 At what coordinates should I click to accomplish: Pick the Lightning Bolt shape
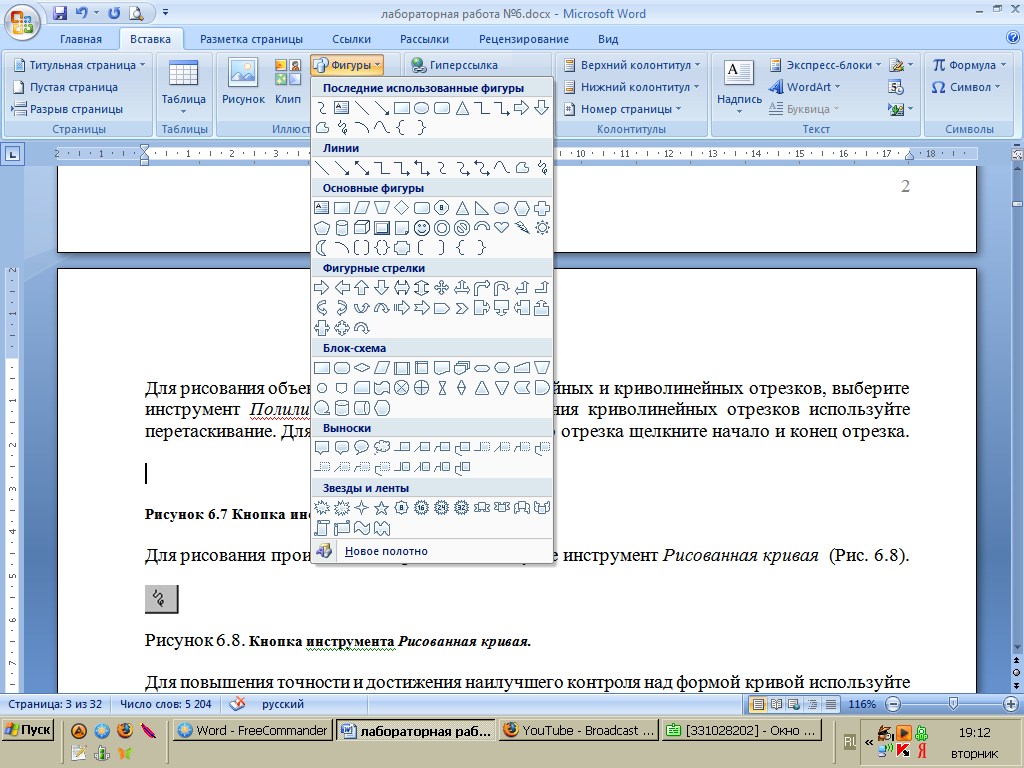tap(522, 228)
